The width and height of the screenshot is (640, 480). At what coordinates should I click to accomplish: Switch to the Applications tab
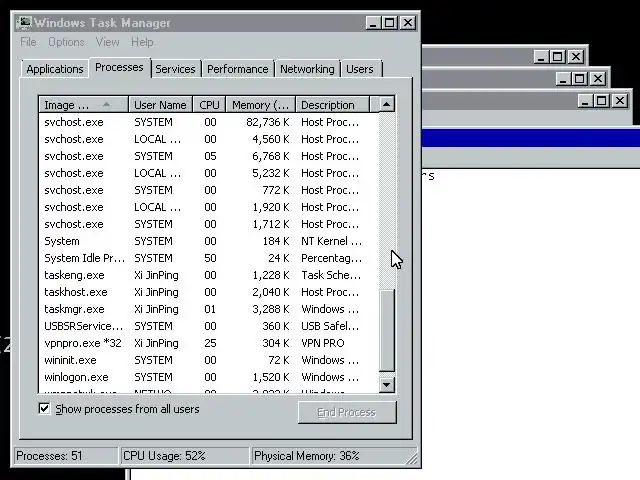point(55,69)
